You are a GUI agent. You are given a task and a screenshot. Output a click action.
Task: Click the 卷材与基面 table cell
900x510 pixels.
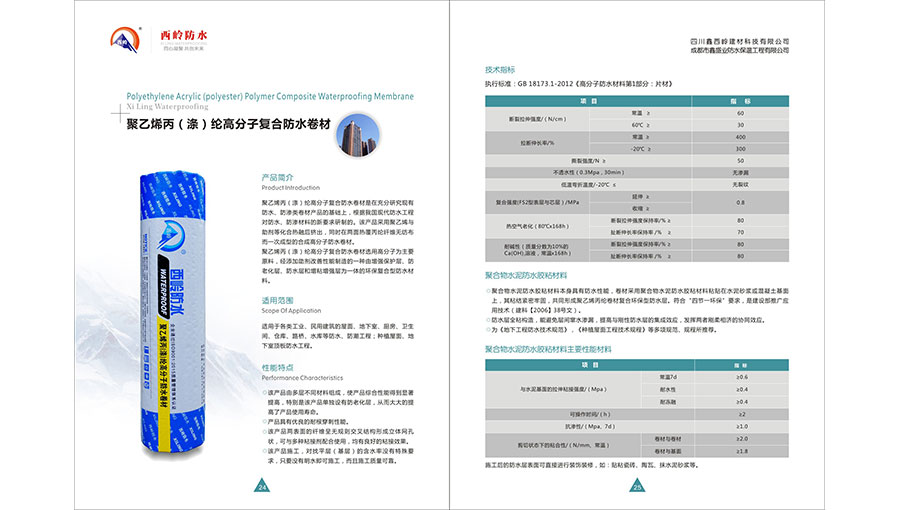668,451
